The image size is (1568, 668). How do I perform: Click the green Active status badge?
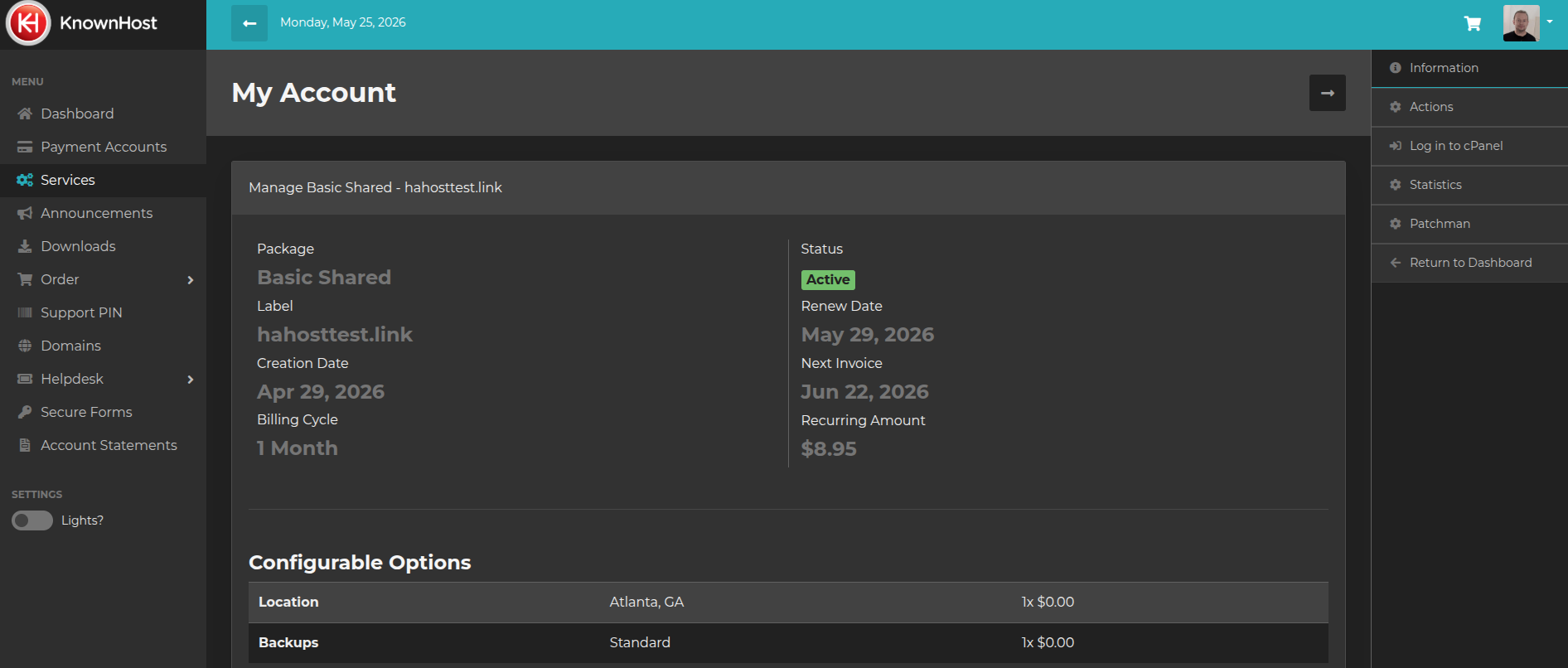pyautogui.click(x=828, y=280)
